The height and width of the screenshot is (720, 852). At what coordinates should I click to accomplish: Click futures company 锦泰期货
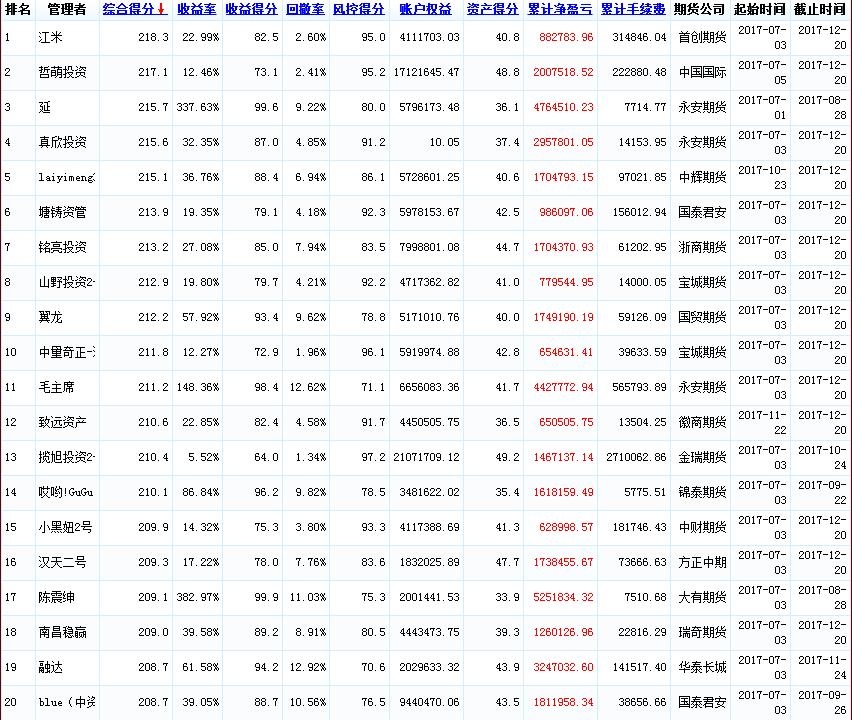click(702, 492)
